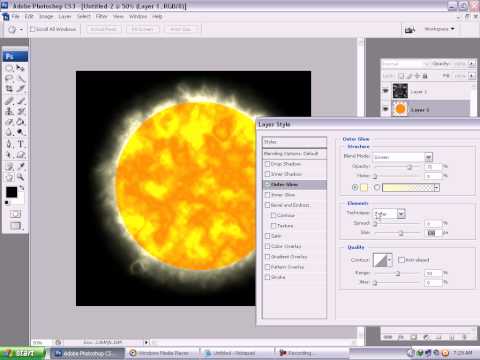Open the layer Fill slider arrow
The height and width of the screenshot is (360, 480).
click(x=472, y=76)
